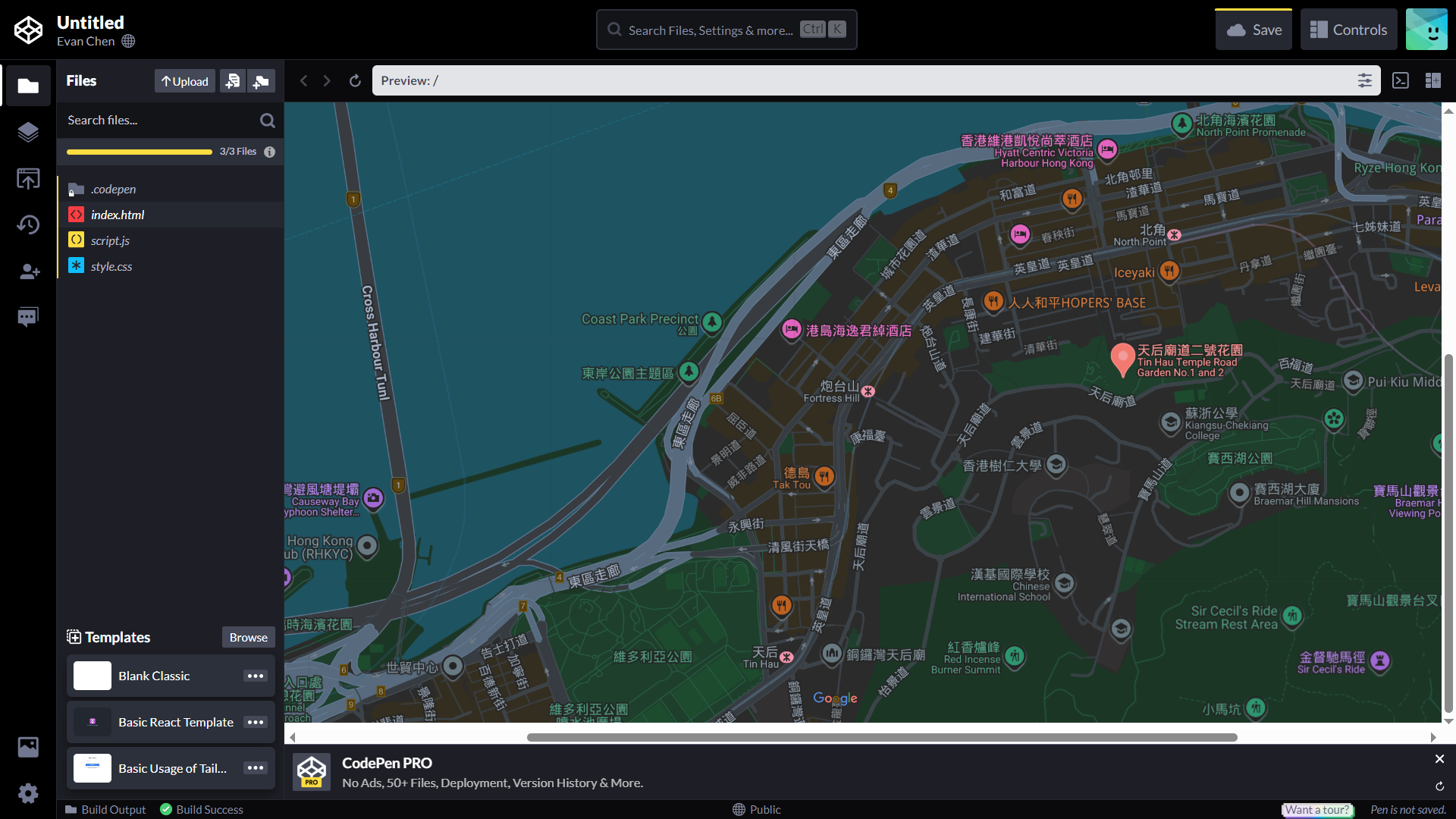Click the new file icon
This screenshot has width=1456, height=819.
click(233, 81)
